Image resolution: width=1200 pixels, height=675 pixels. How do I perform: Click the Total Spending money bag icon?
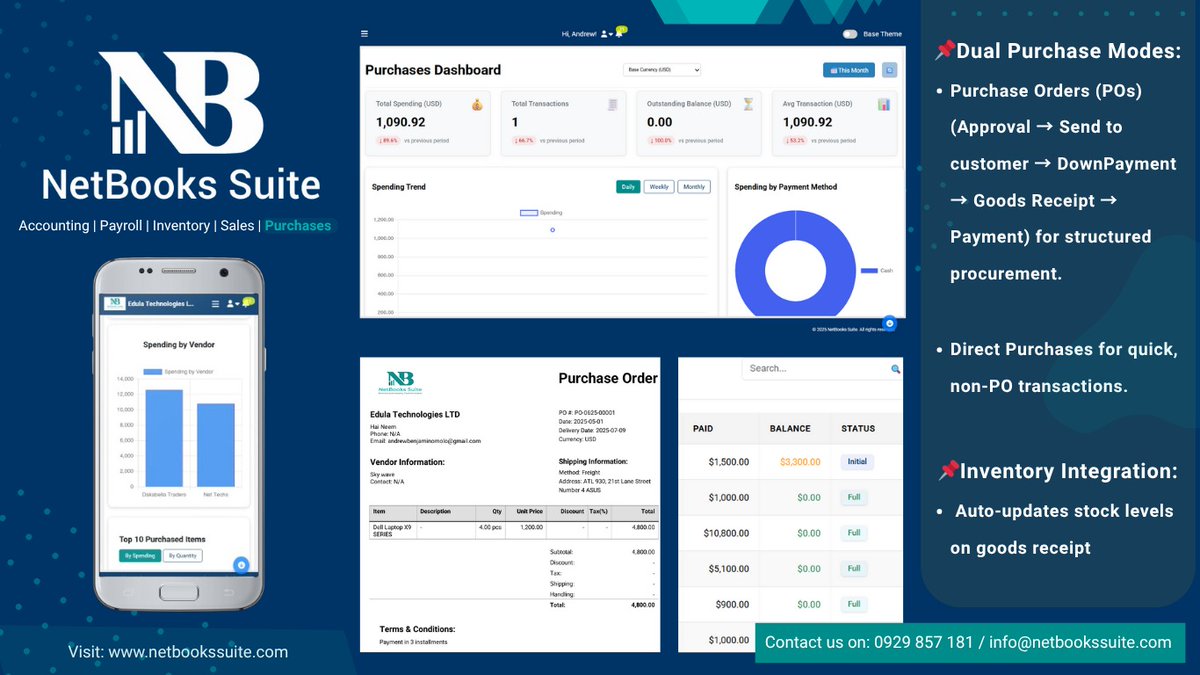(x=477, y=104)
